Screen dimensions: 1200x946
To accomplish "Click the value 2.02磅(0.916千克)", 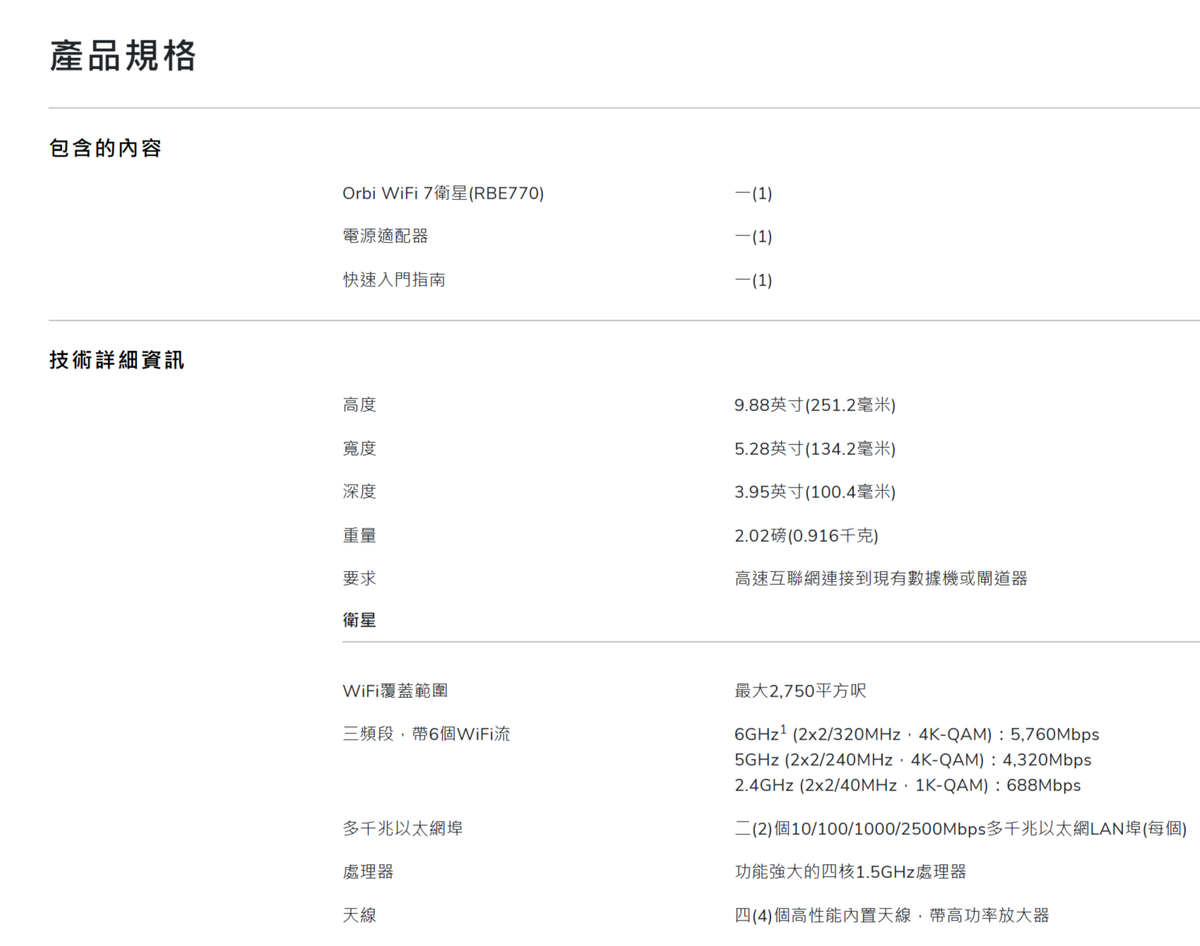I will (x=806, y=536).
